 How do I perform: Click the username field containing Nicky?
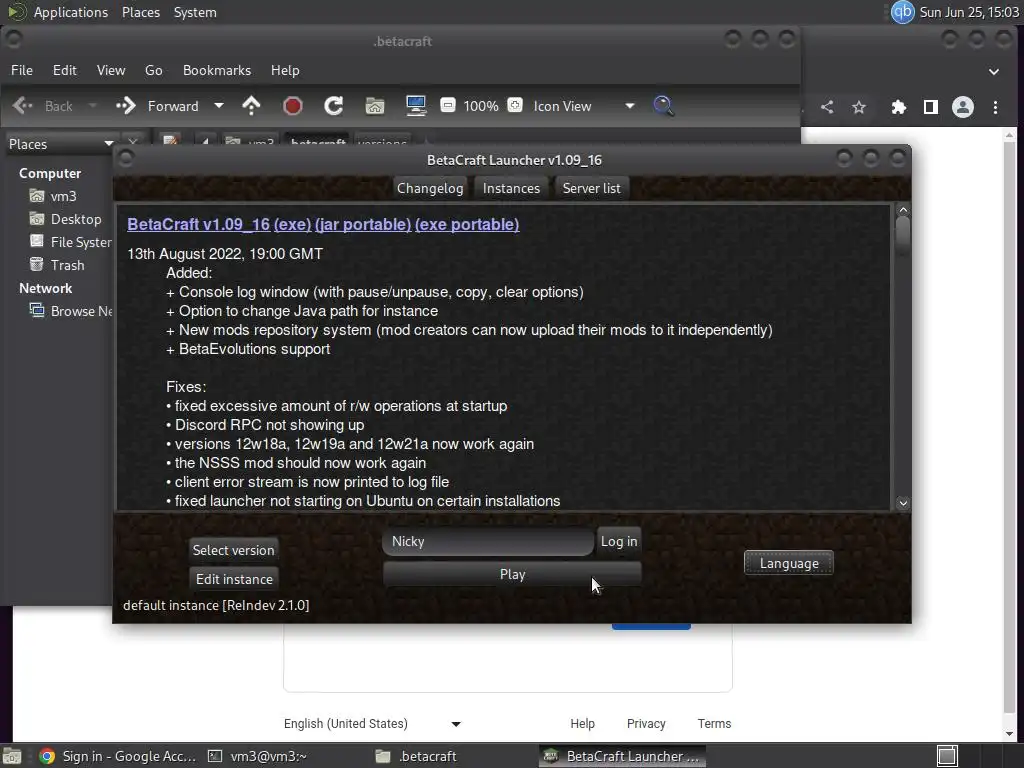[488, 542]
